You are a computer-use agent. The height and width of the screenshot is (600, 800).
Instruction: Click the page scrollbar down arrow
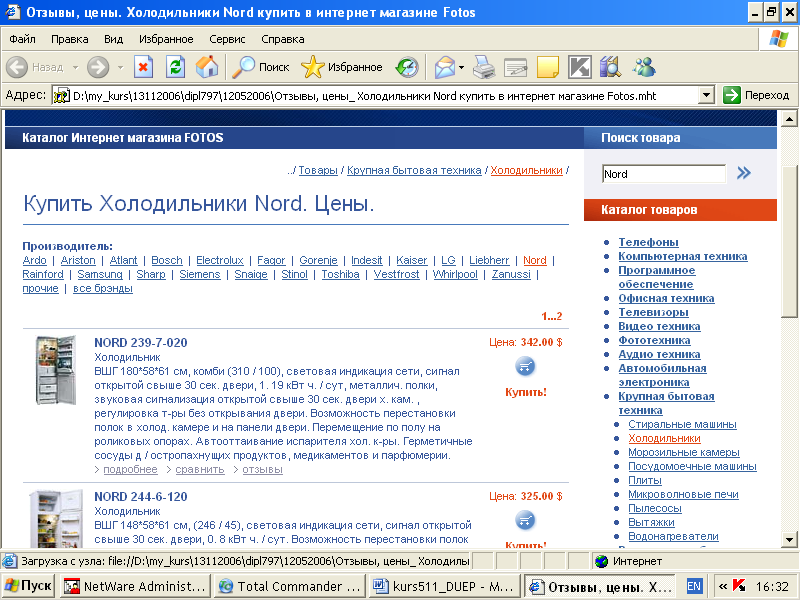tap(789, 539)
